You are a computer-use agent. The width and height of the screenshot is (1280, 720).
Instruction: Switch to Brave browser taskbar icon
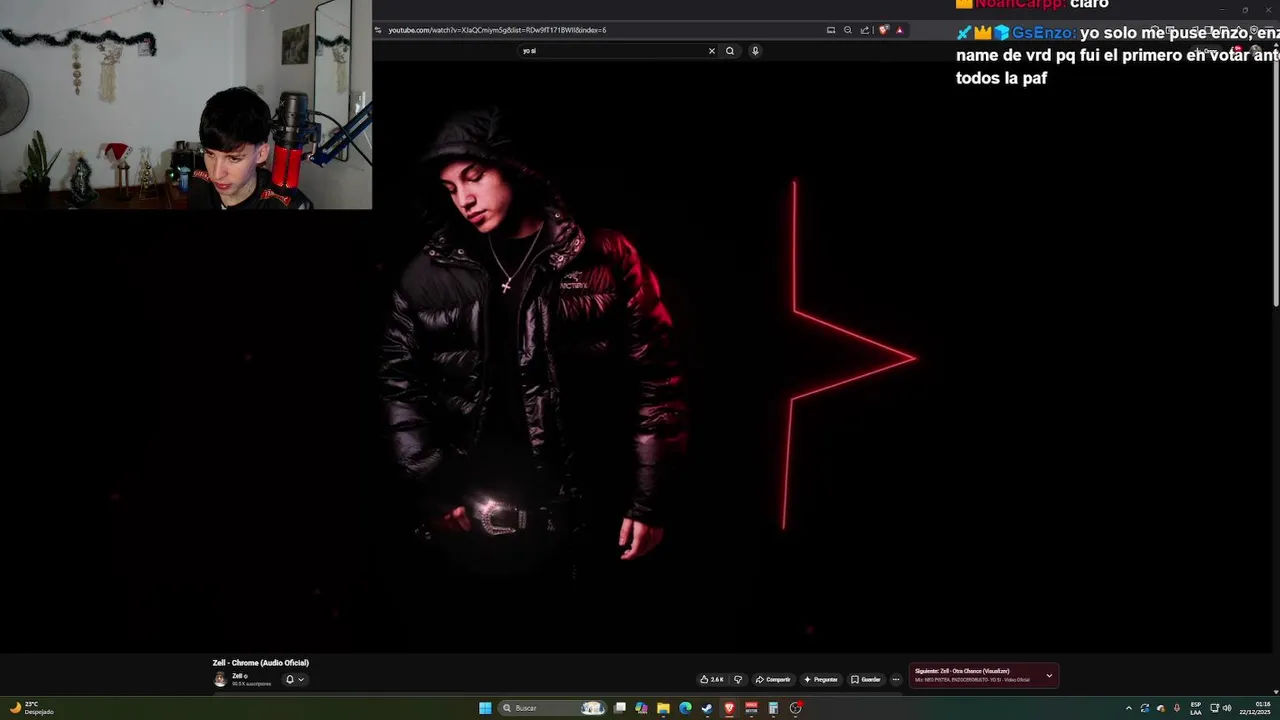[x=729, y=708]
